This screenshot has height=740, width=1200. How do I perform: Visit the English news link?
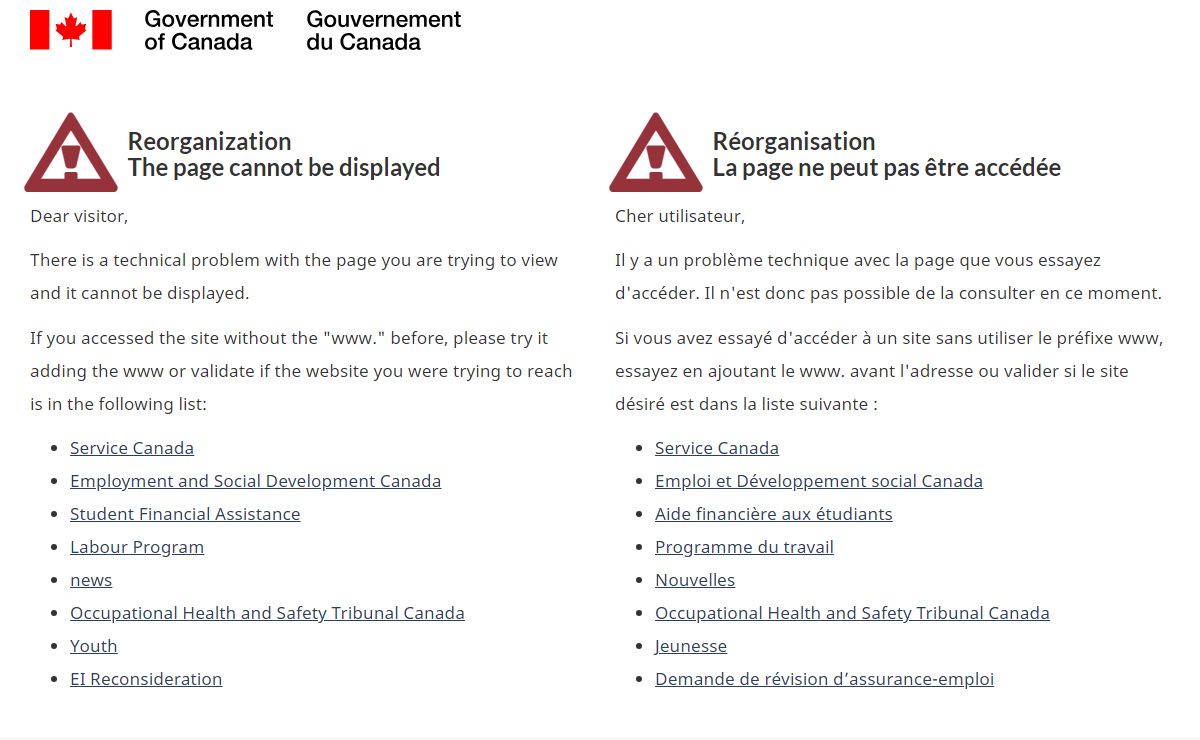tap(91, 580)
